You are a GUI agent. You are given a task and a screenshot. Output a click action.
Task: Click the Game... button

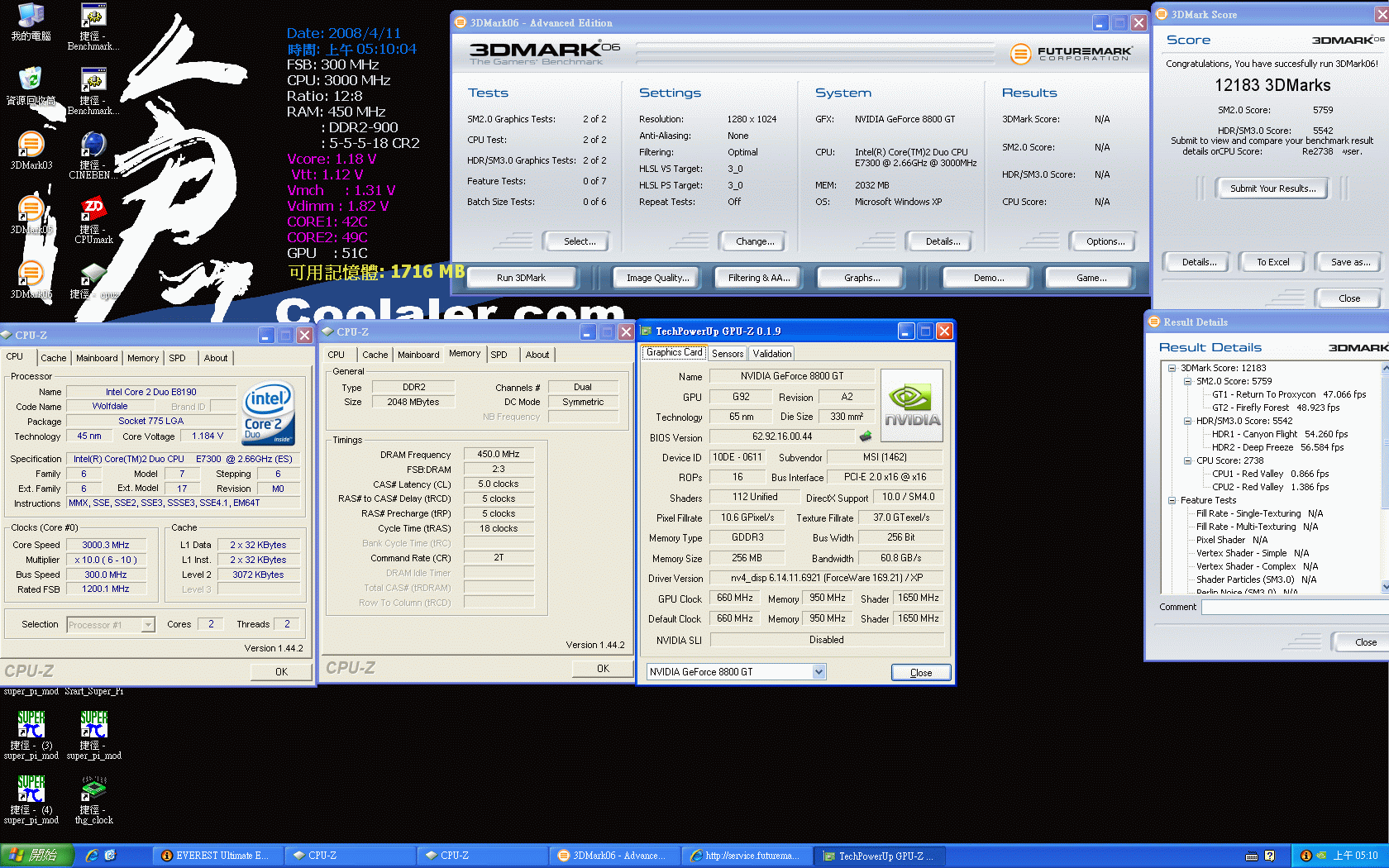coord(1091,278)
